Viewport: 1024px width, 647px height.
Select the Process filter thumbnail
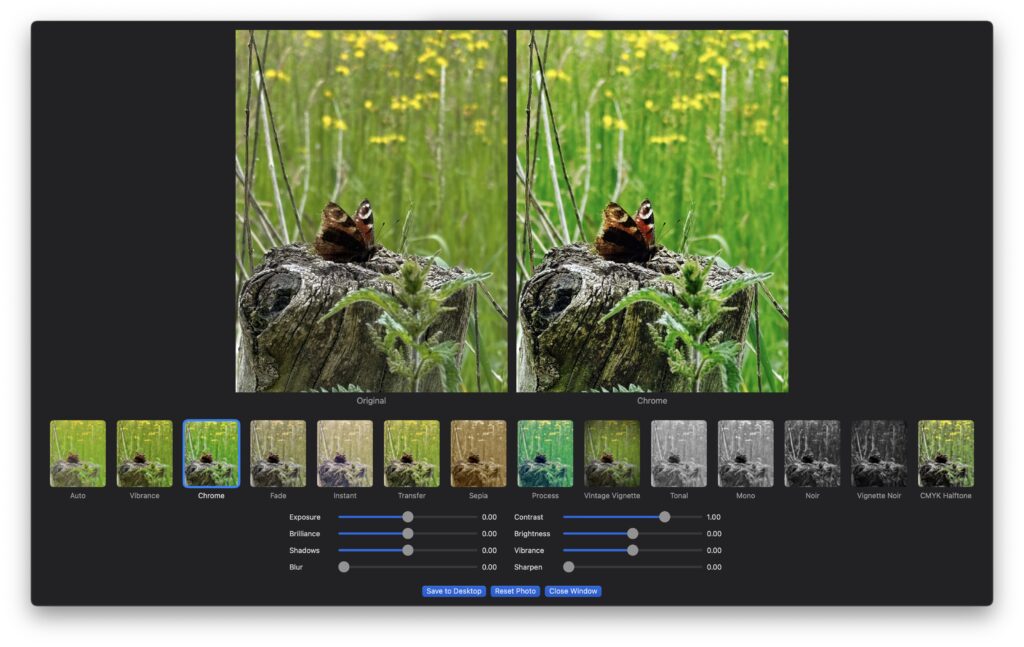coord(545,453)
